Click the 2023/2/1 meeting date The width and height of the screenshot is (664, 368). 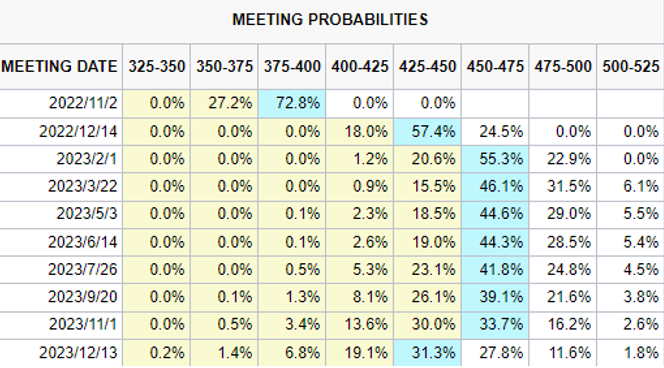[x=87, y=159]
